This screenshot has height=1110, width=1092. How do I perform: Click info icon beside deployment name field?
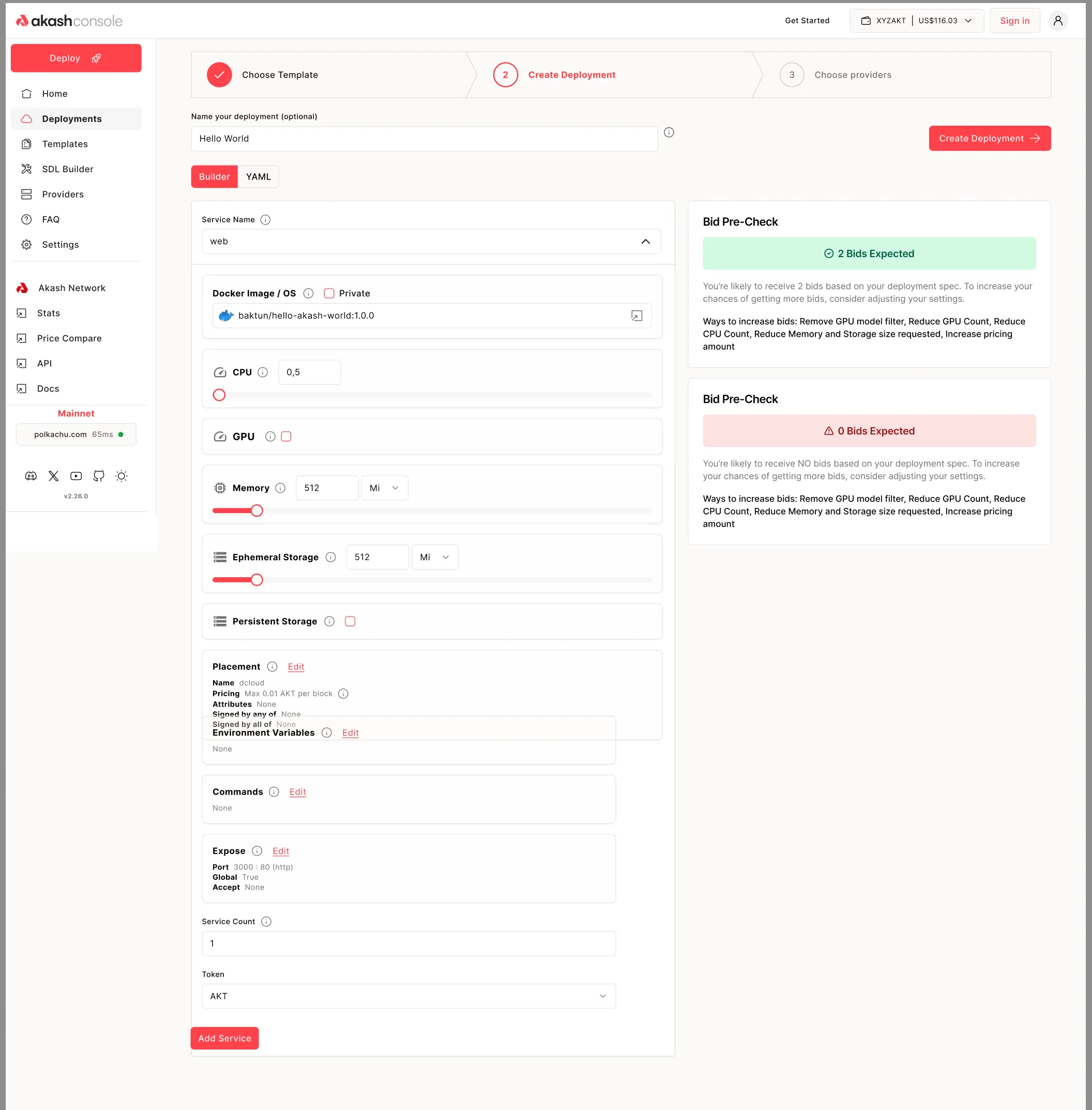[669, 132]
